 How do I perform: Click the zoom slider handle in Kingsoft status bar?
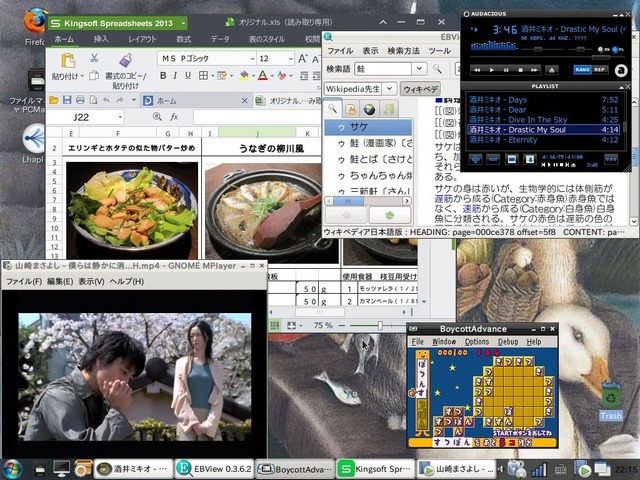380,325
